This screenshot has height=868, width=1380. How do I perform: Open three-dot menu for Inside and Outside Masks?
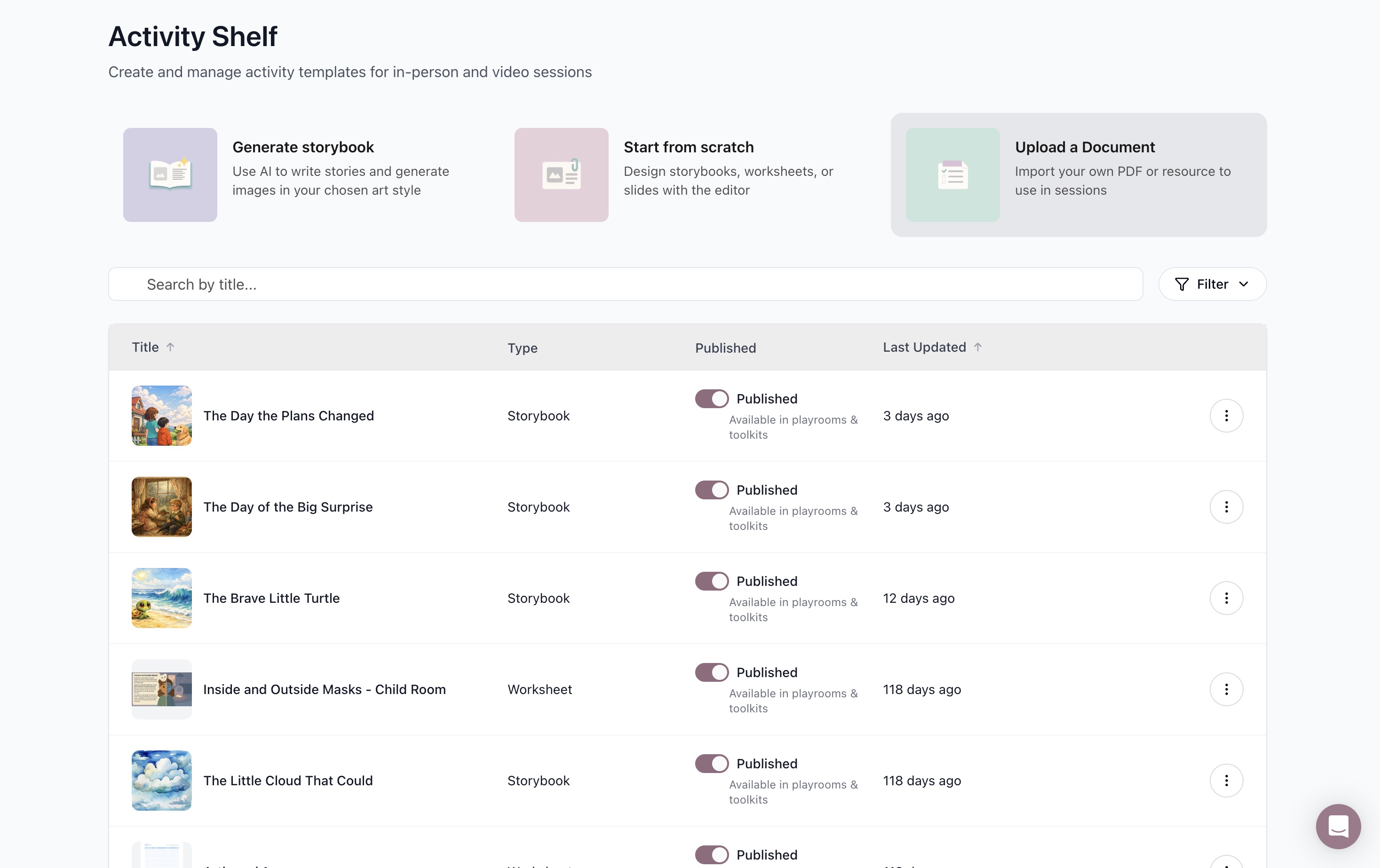tap(1226, 689)
